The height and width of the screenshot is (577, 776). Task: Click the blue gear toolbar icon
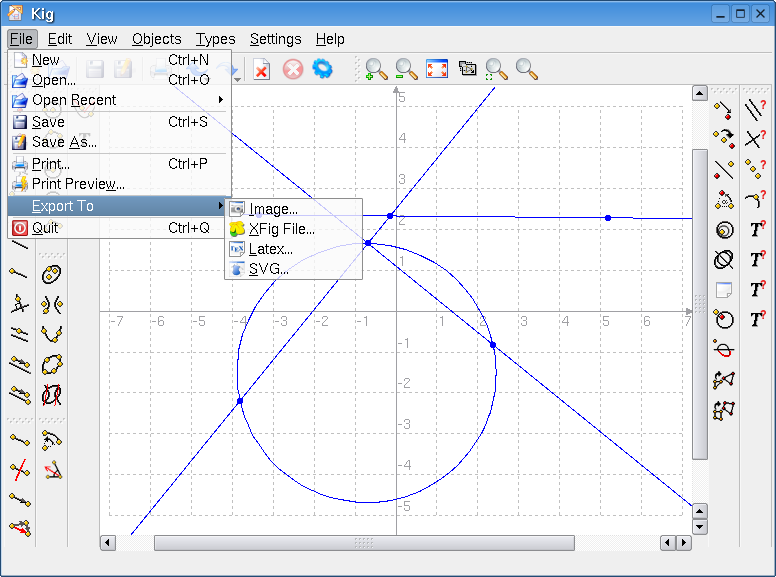click(x=323, y=68)
